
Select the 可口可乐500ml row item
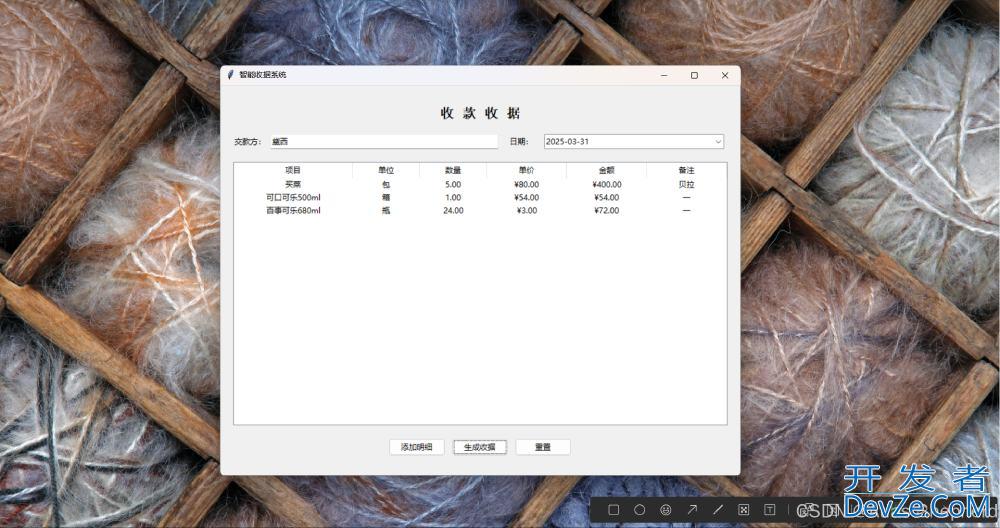click(x=293, y=198)
